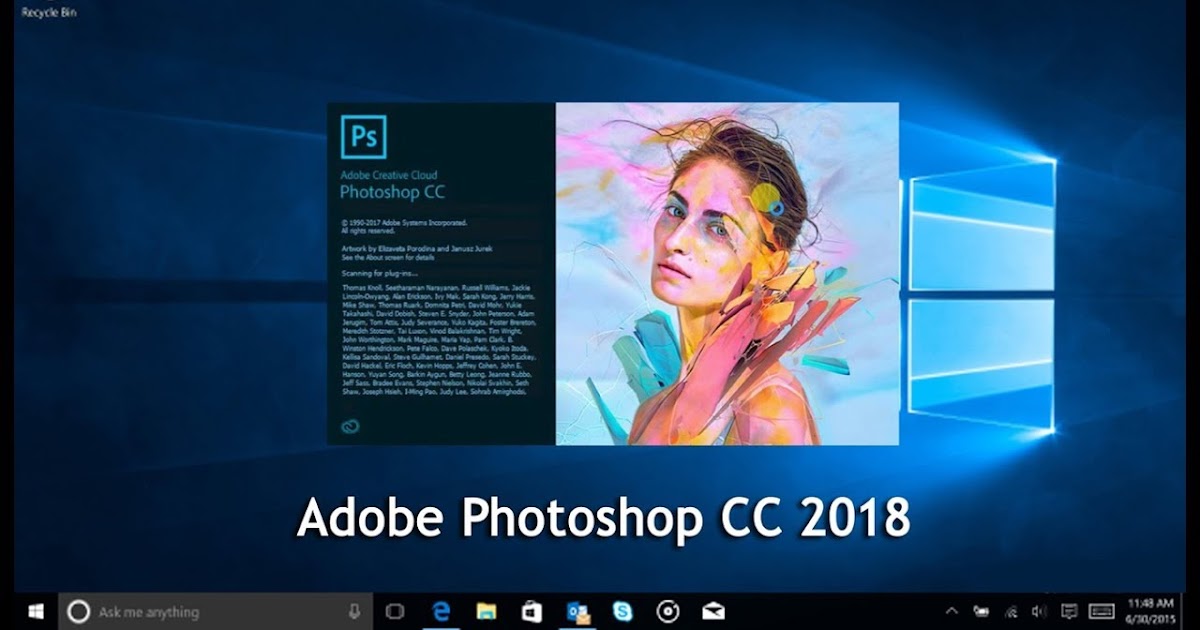Launch Skype from the taskbar
The height and width of the screenshot is (630, 1200).
[x=623, y=611]
